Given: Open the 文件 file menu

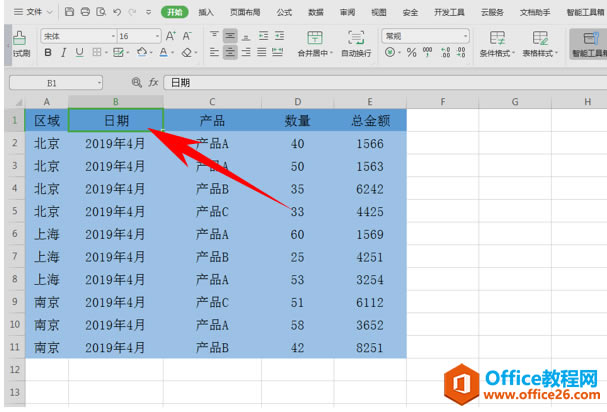Looking at the screenshot, I should (x=33, y=12).
